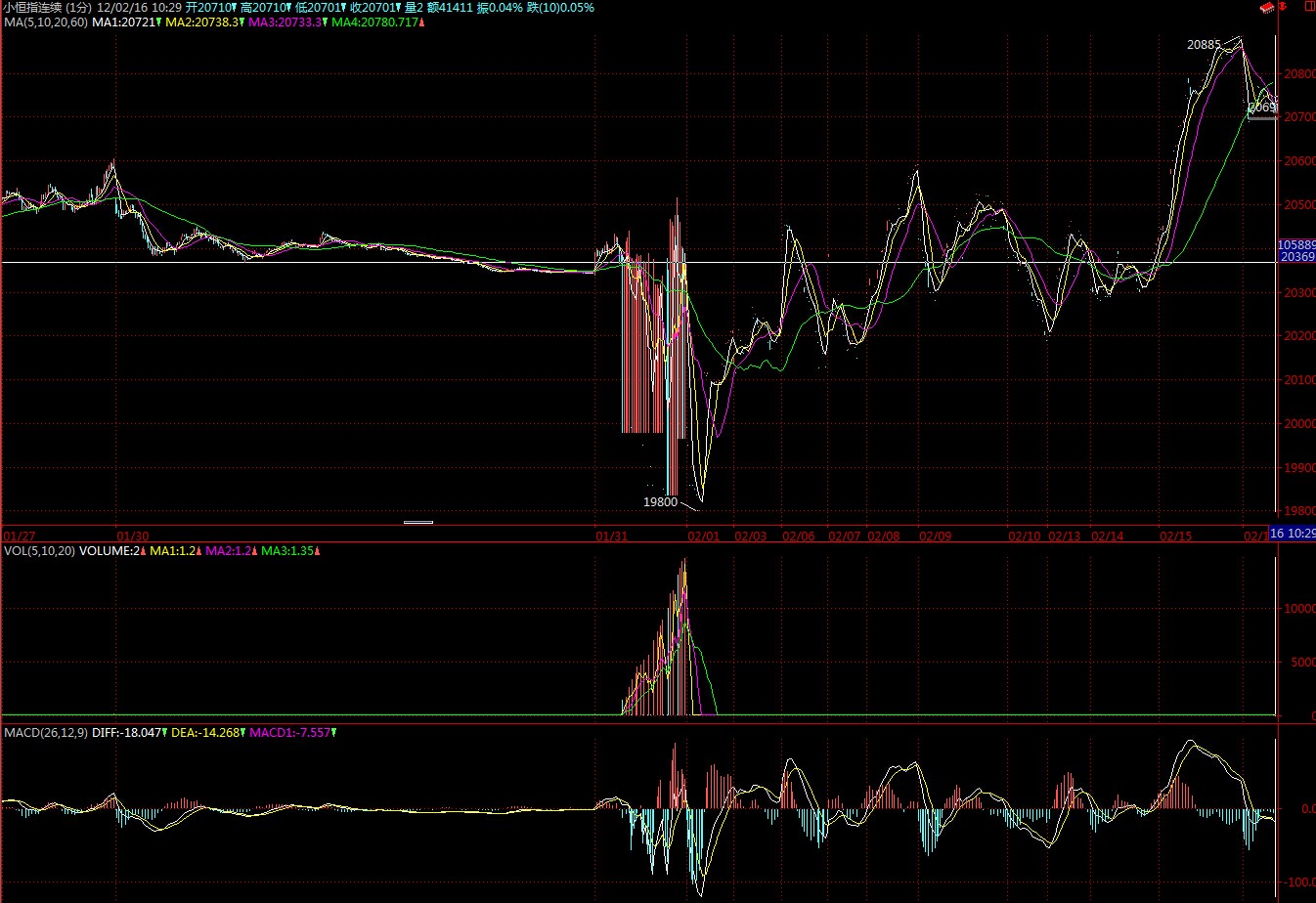Click the split-window icon in top-right corner
This screenshot has height=903, width=1316.
click(x=1308, y=7)
